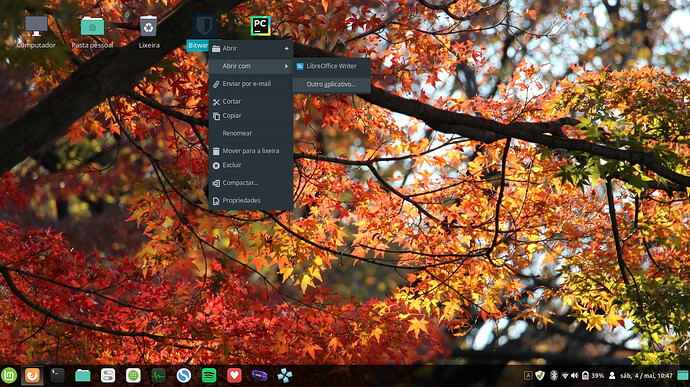Select the Pasta pessoal folder icon
The height and width of the screenshot is (387, 690).
coord(92,32)
